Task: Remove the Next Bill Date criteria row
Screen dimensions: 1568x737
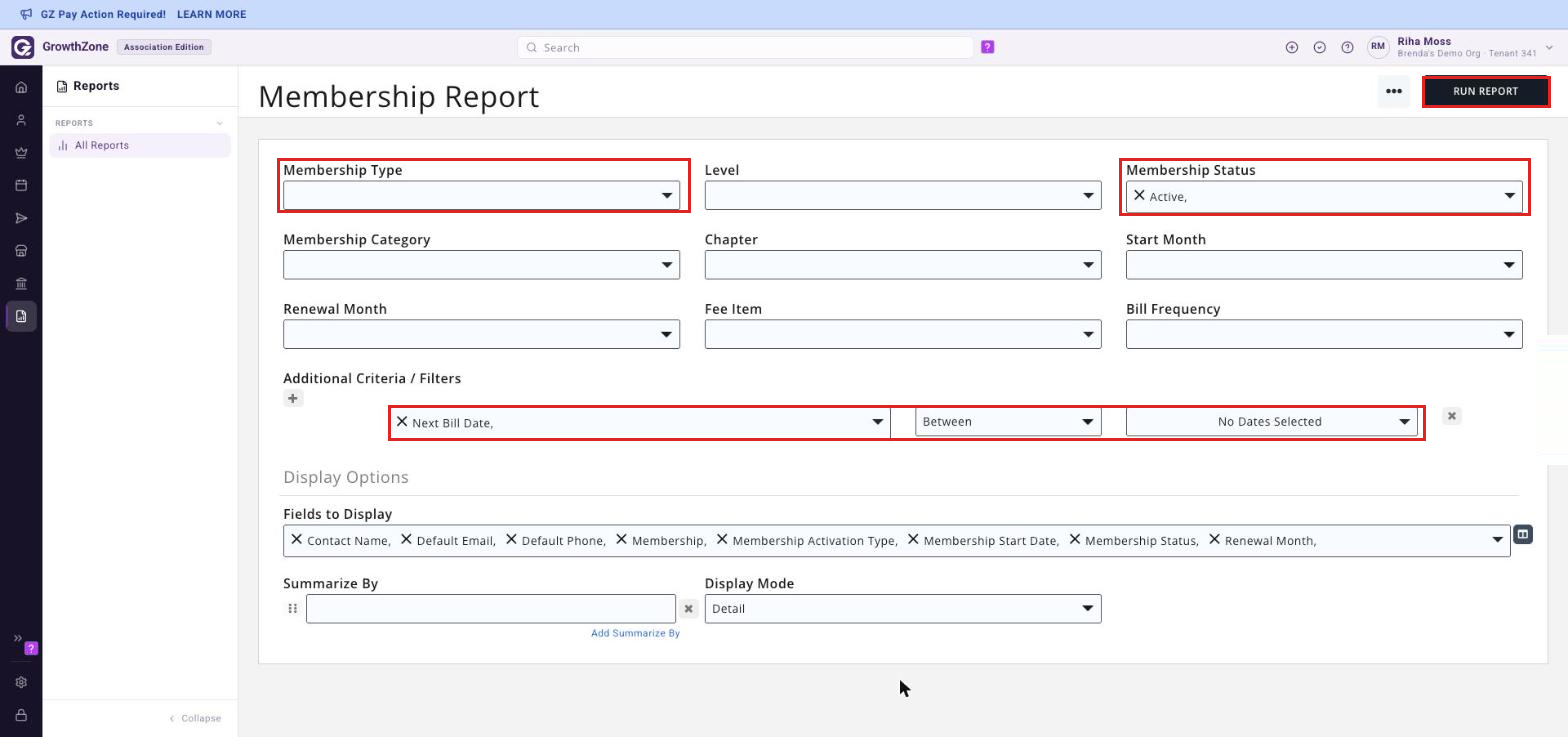Action: [x=1452, y=415]
